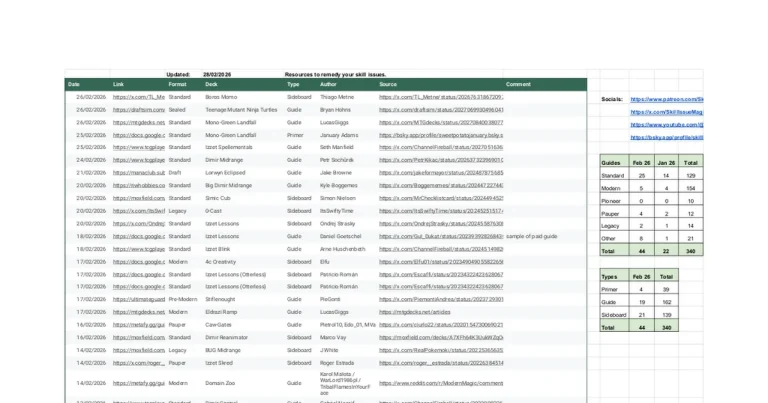Select the Date column header
Screen dimensions: 768x403
[74, 84]
